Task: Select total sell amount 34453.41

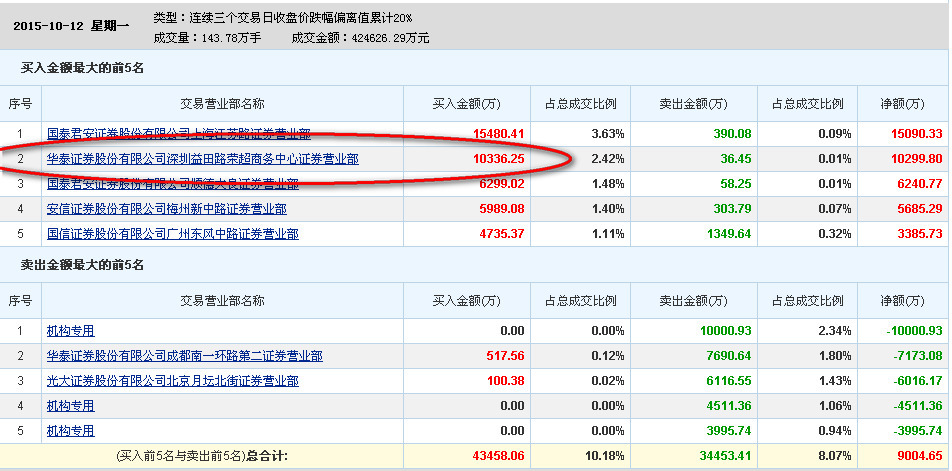Action: (726, 456)
